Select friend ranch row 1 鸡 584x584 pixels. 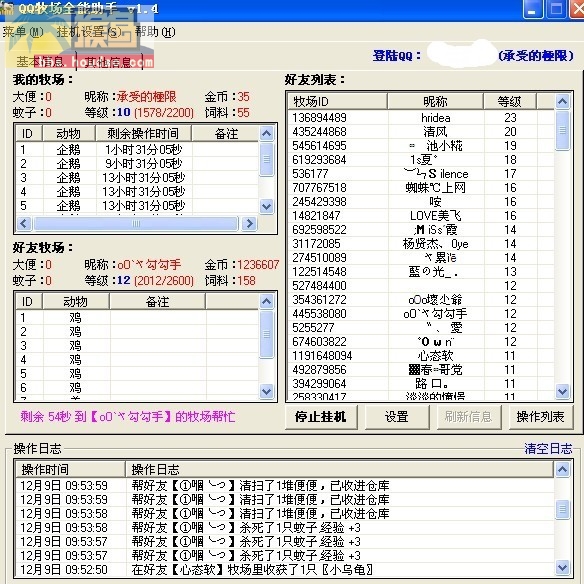[137, 318]
